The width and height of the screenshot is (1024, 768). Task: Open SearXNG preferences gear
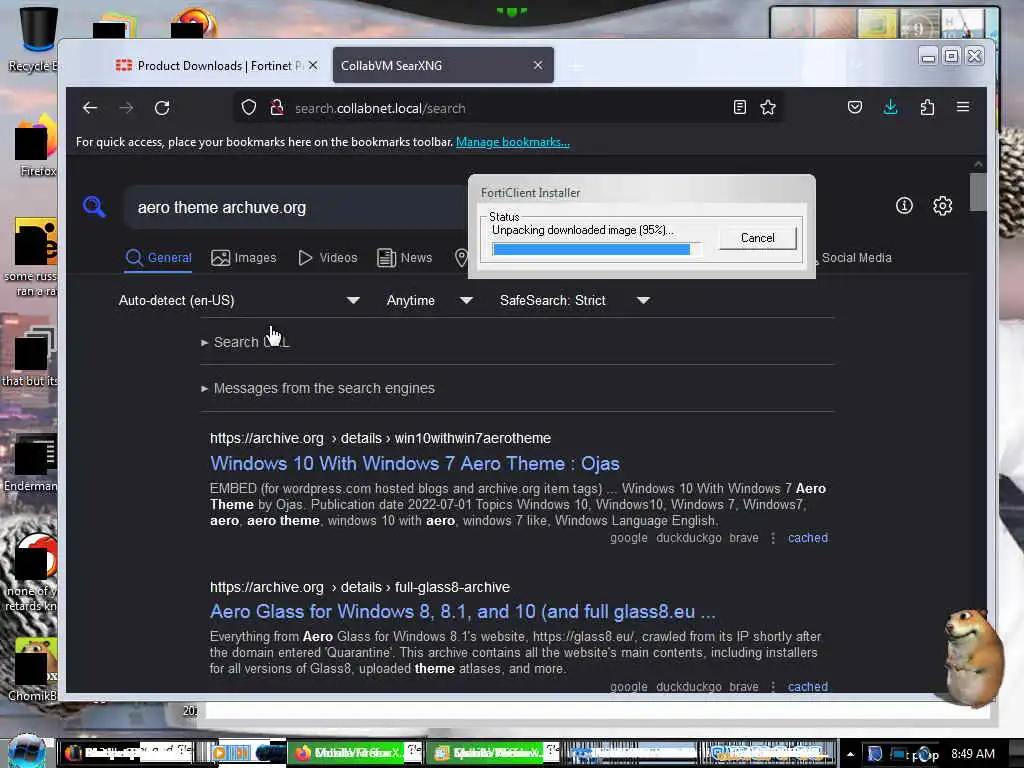pyautogui.click(x=942, y=206)
